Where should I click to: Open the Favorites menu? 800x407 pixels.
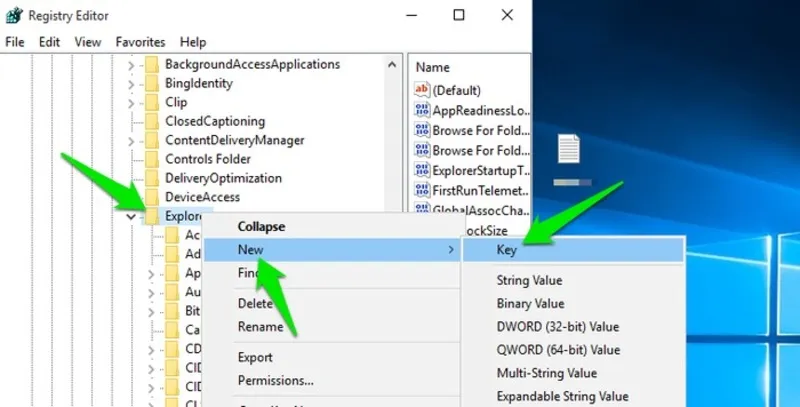[x=140, y=42]
